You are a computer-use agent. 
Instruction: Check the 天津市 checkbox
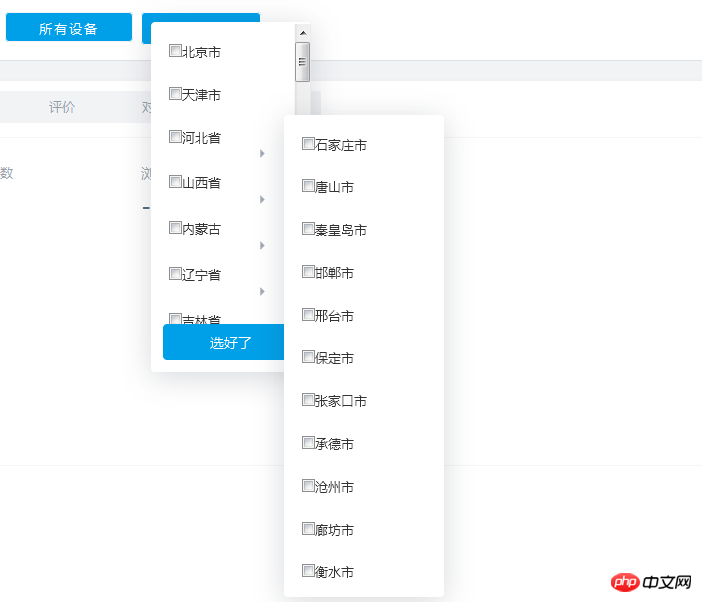[175, 94]
